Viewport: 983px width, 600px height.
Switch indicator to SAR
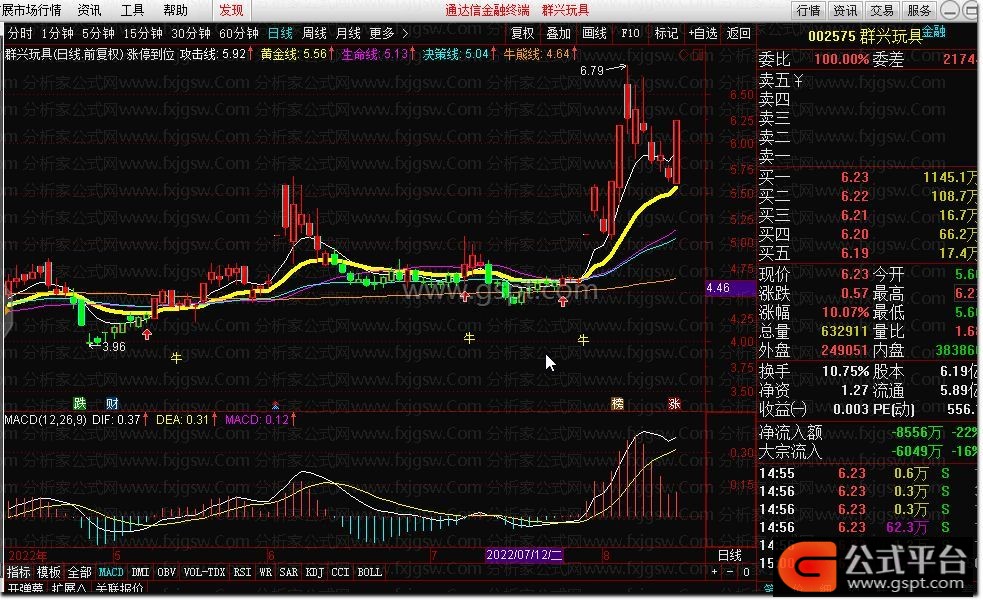point(288,572)
